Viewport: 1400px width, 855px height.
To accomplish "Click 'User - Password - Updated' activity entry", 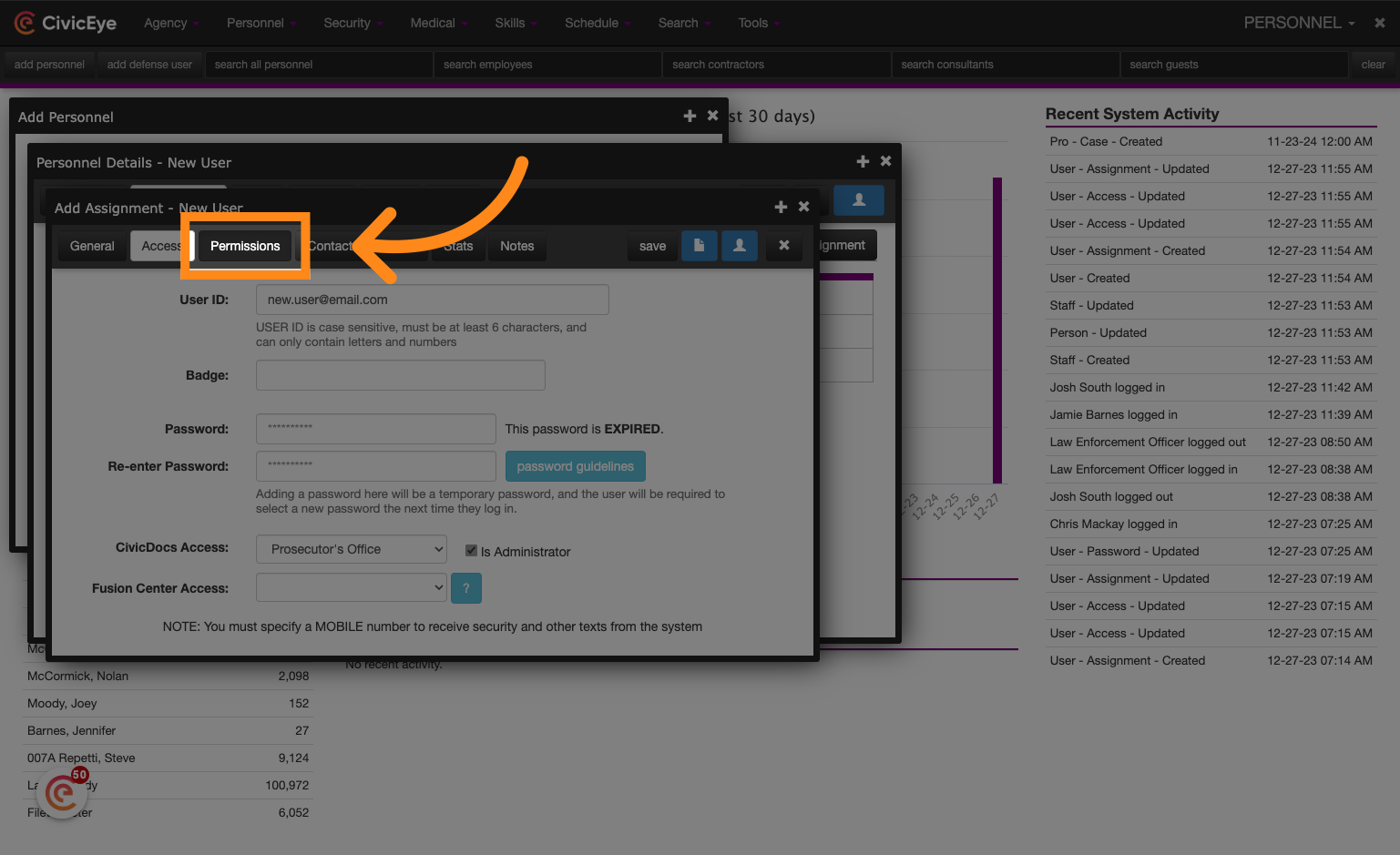I will tap(1211, 551).
